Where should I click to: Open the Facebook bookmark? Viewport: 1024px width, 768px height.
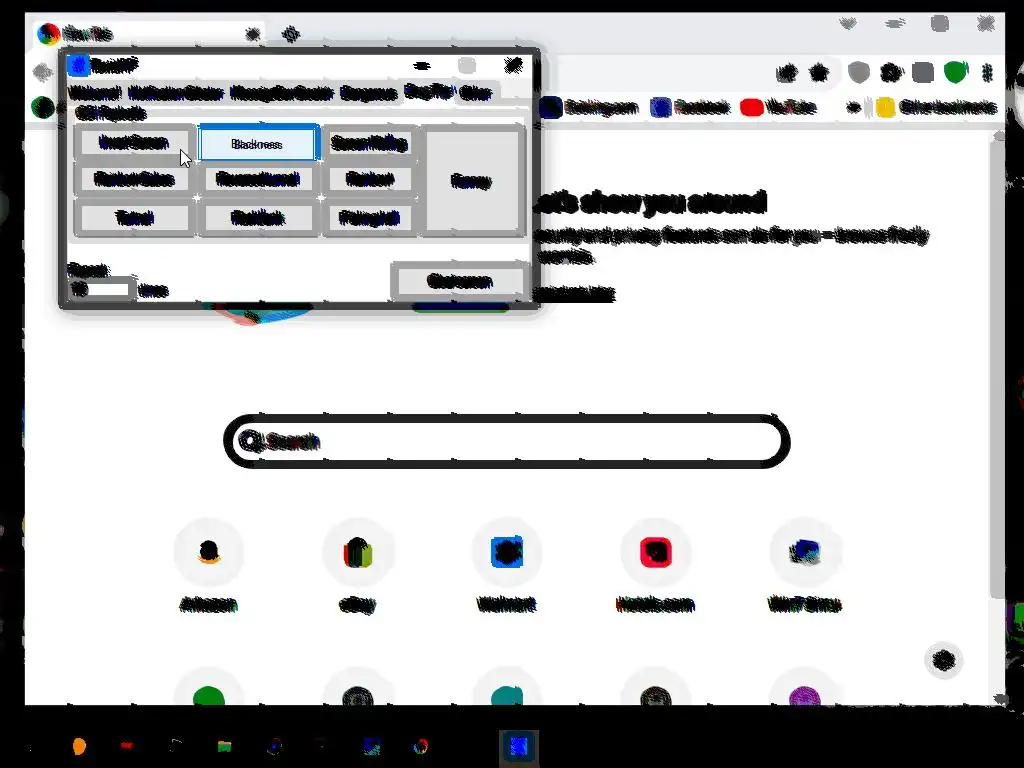pyautogui.click(x=691, y=107)
